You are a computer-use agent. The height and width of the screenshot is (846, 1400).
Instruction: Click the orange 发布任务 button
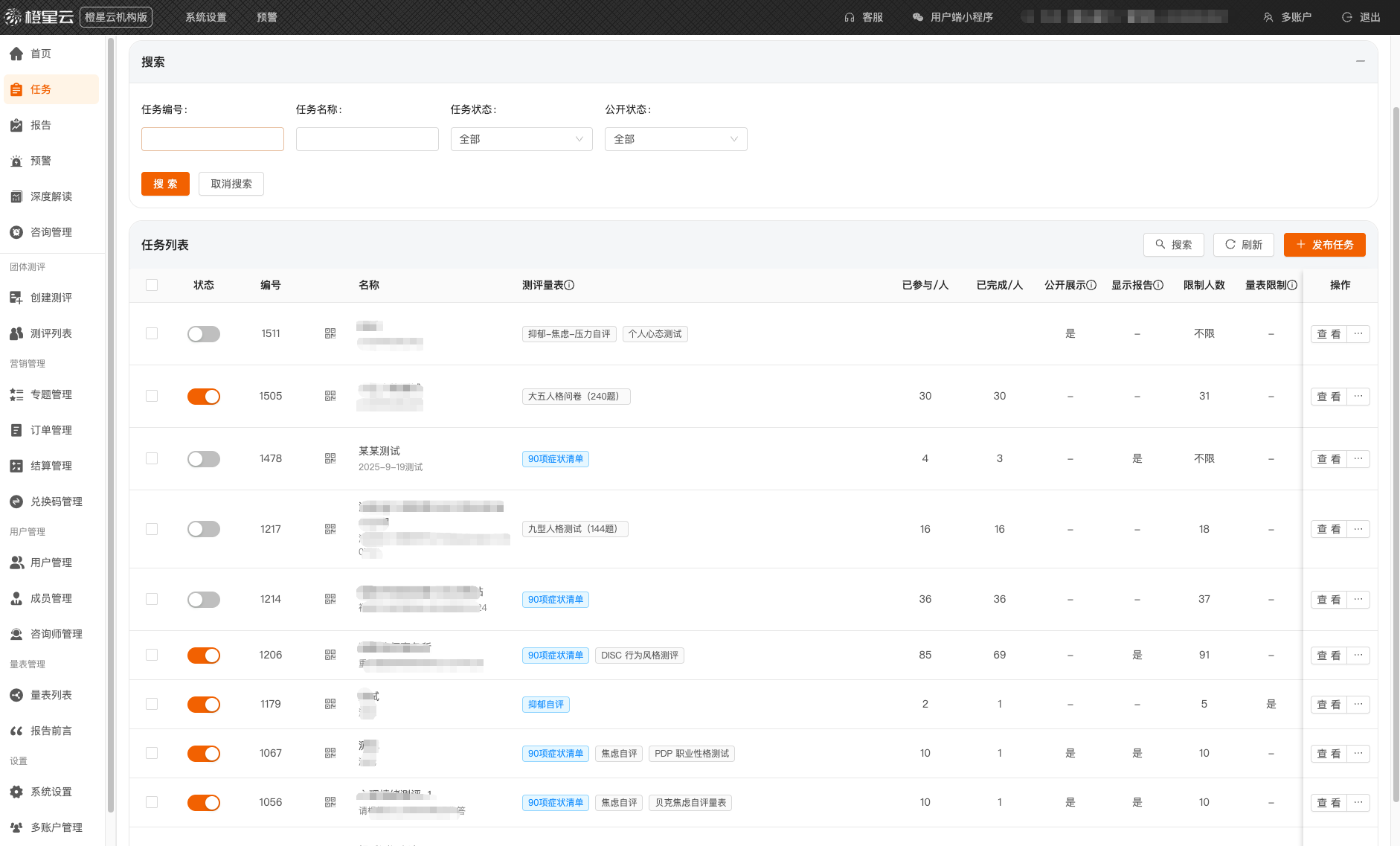(x=1324, y=245)
